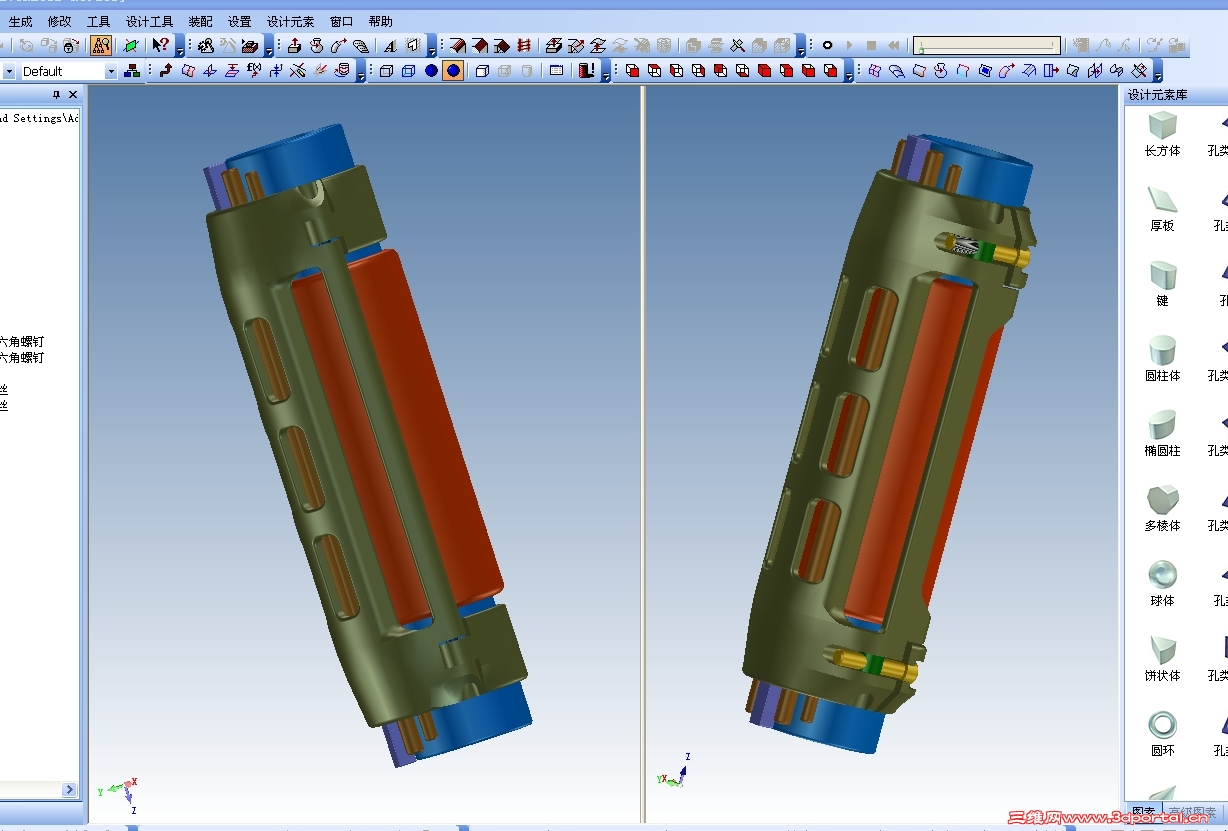Click the 3D text 'A' tool
The height and width of the screenshot is (831, 1228).
390,45
